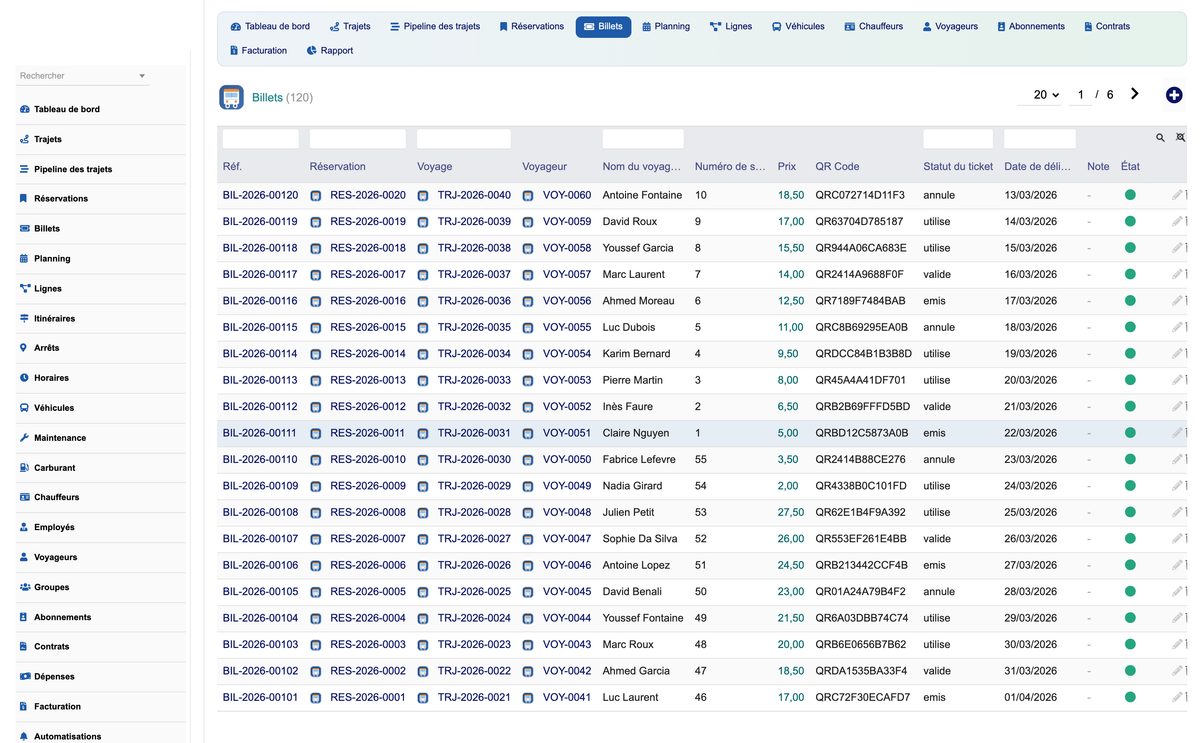Sort by the Prix column header
The height and width of the screenshot is (743, 1200).
click(x=787, y=167)
